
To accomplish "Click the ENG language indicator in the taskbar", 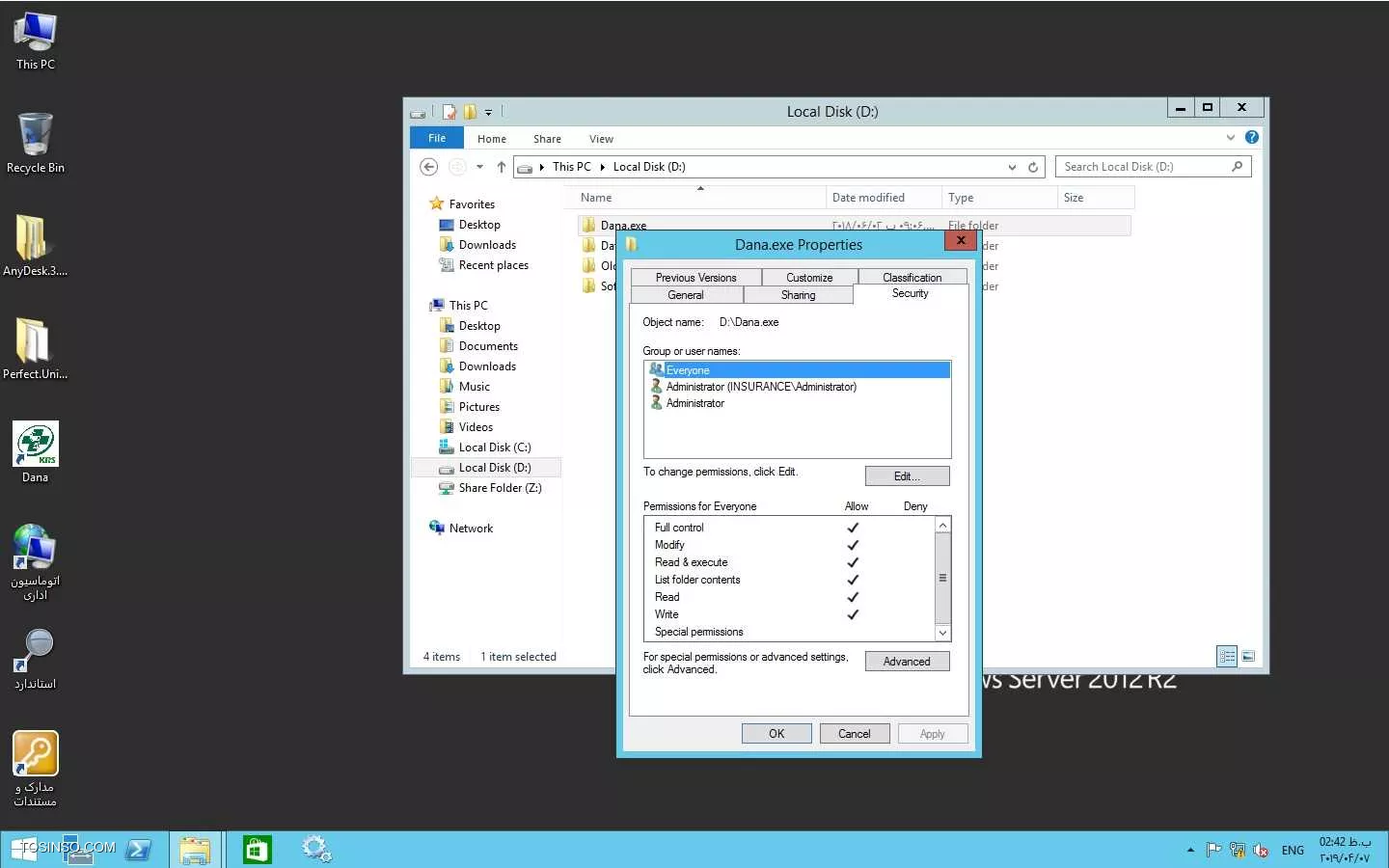I will tap(1293, 851).
